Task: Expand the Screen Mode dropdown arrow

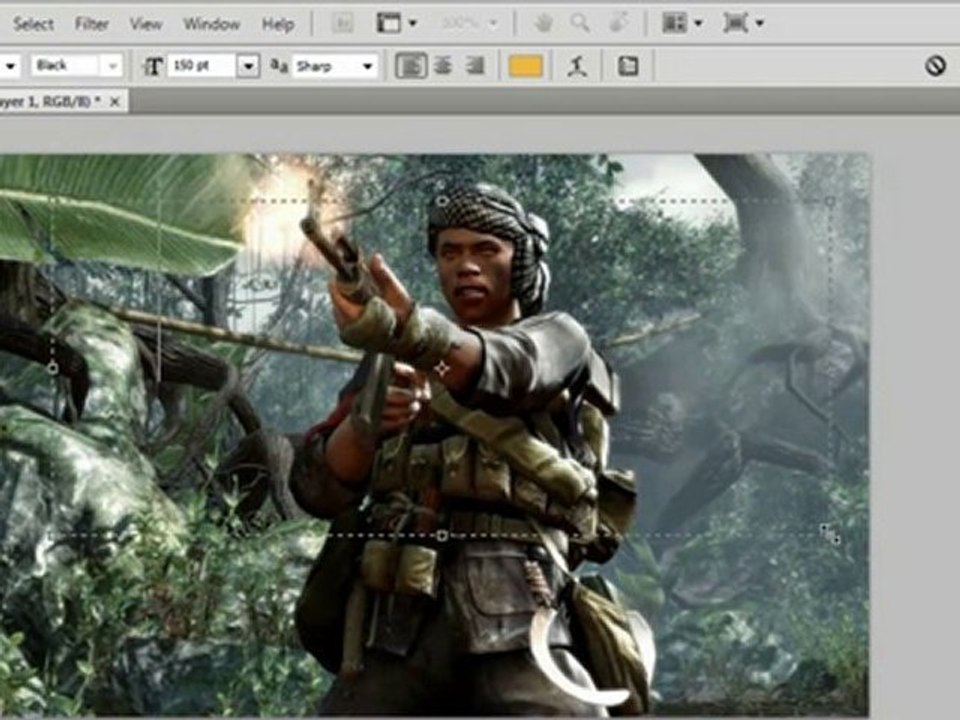Action: click(760, 23)
